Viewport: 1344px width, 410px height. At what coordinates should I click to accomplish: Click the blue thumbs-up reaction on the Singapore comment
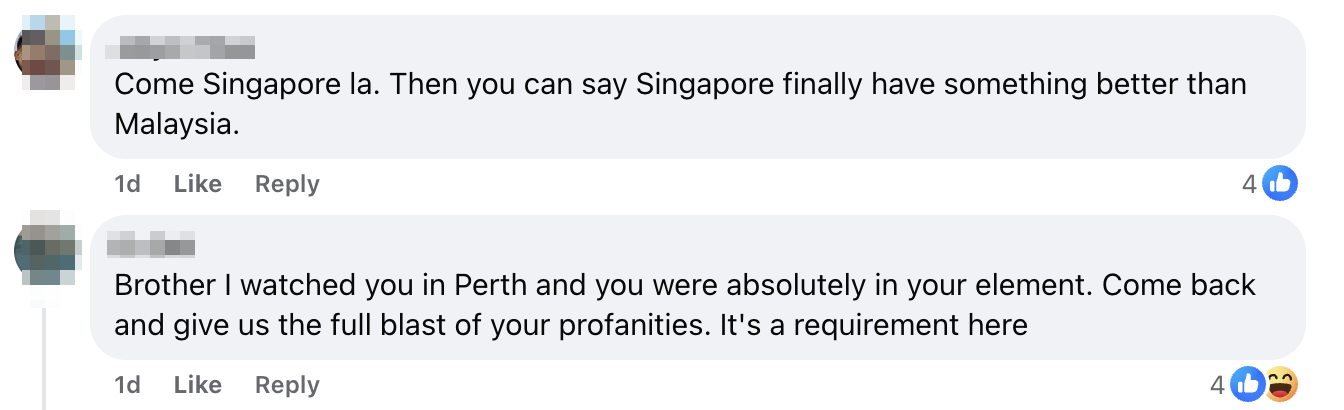[x=1280, y=183]
